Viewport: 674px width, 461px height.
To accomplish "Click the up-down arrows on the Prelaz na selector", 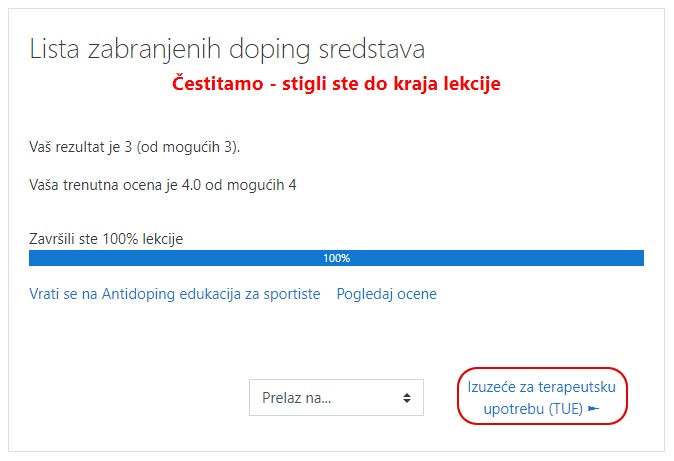I will (406, 398).
